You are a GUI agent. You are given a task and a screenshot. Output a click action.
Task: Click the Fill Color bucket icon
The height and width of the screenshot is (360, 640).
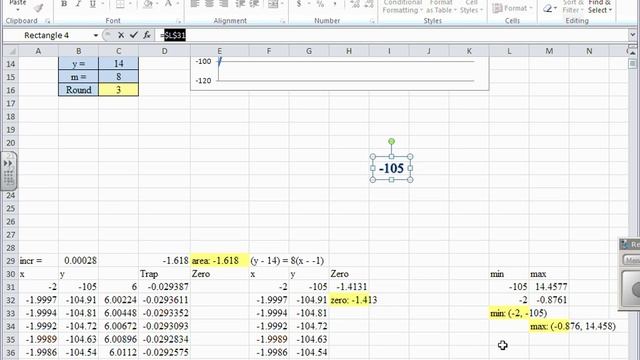tap(148, 4)
